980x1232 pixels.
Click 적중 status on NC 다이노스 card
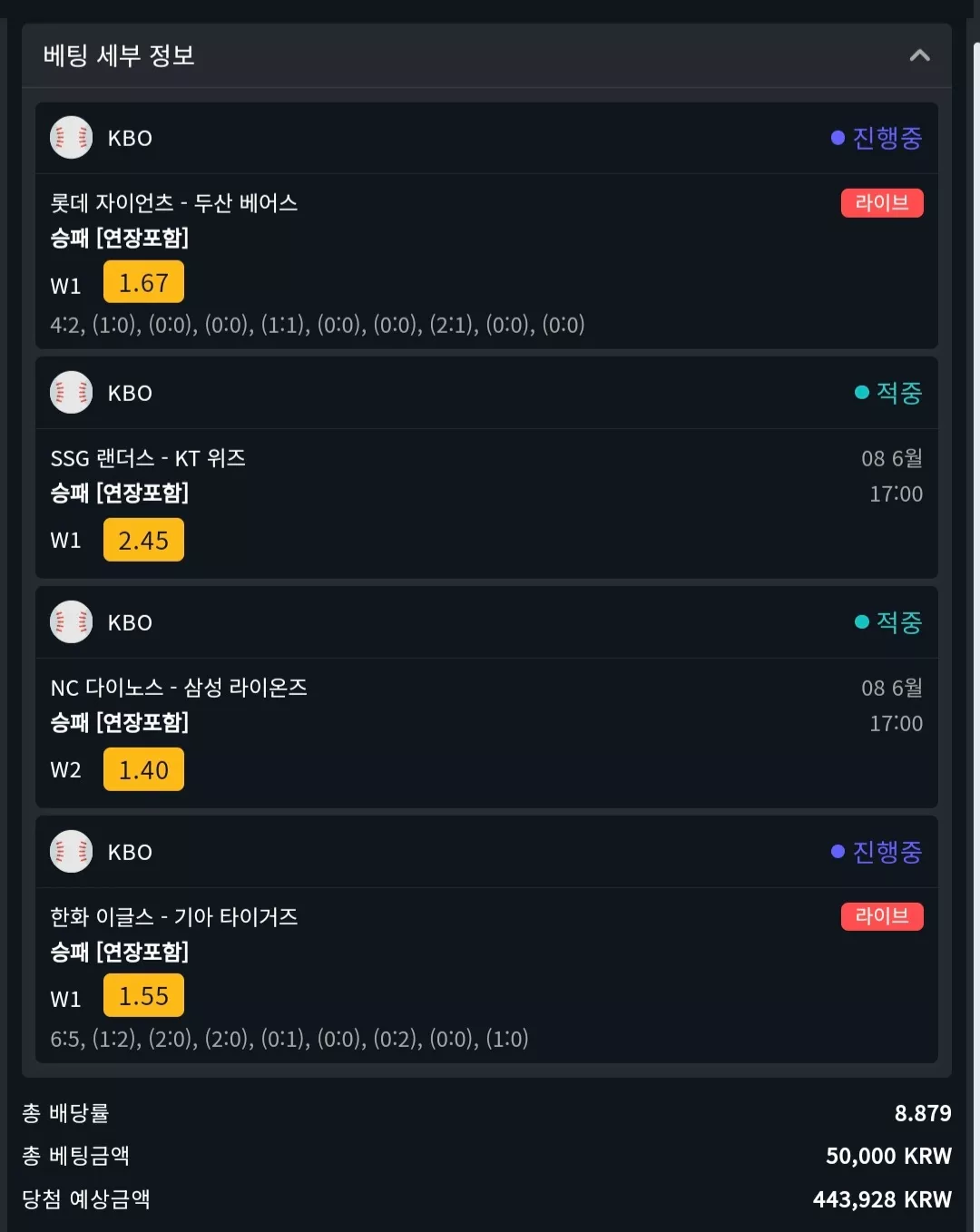[888, 622]
